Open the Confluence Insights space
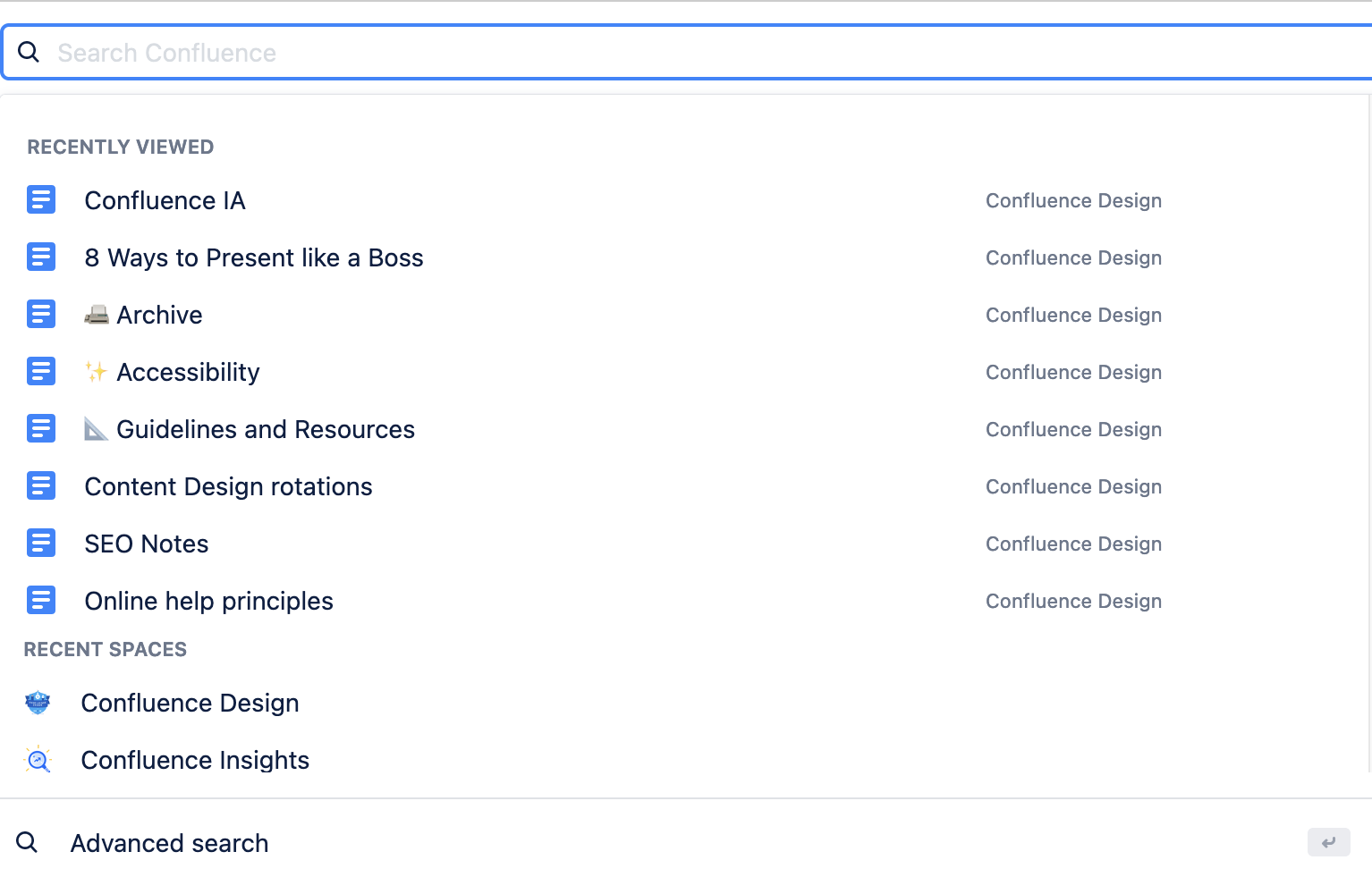 click(x=194, y=759)
